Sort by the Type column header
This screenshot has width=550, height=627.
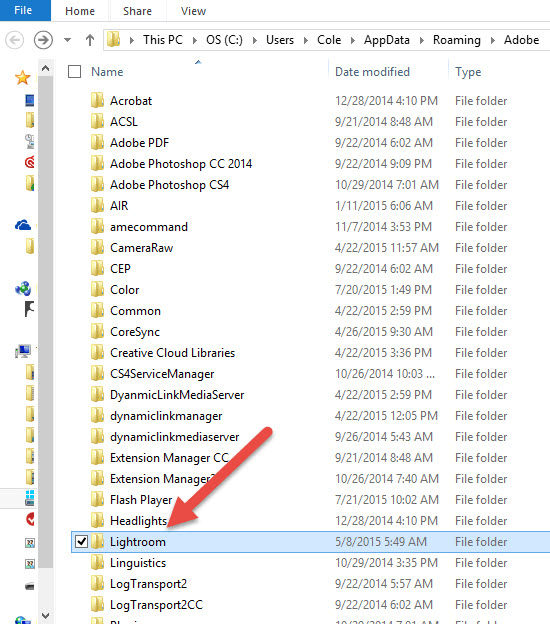point(468,72)
